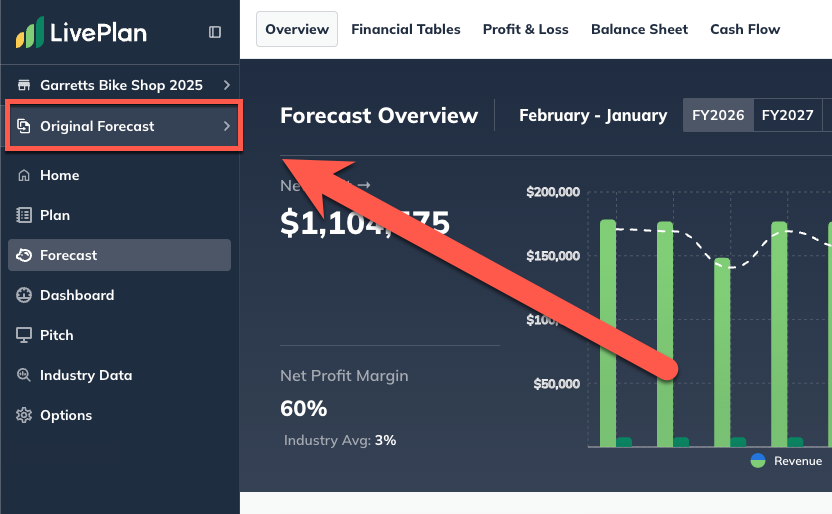
Task: Open the Financial Tables tab
Action: 406,29
